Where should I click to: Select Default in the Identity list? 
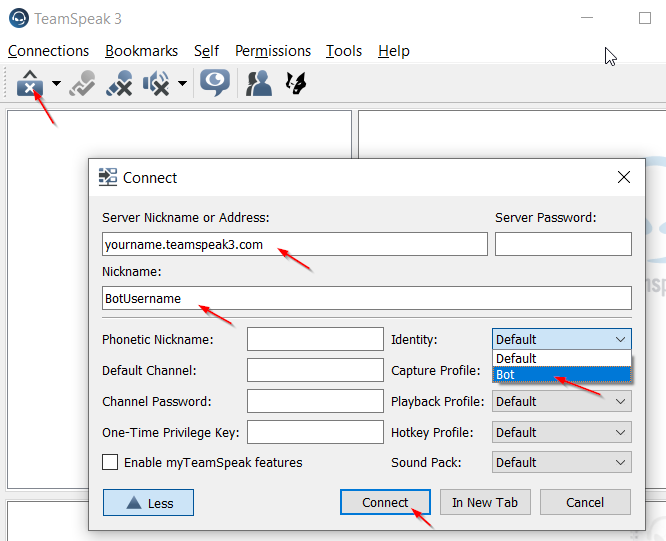point(562,358)
